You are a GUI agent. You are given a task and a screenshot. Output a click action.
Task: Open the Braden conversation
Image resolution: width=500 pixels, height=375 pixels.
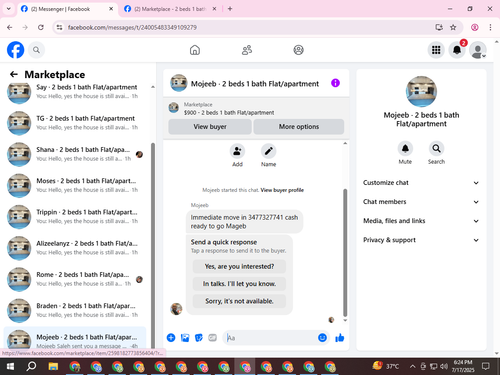pos(75,310)
